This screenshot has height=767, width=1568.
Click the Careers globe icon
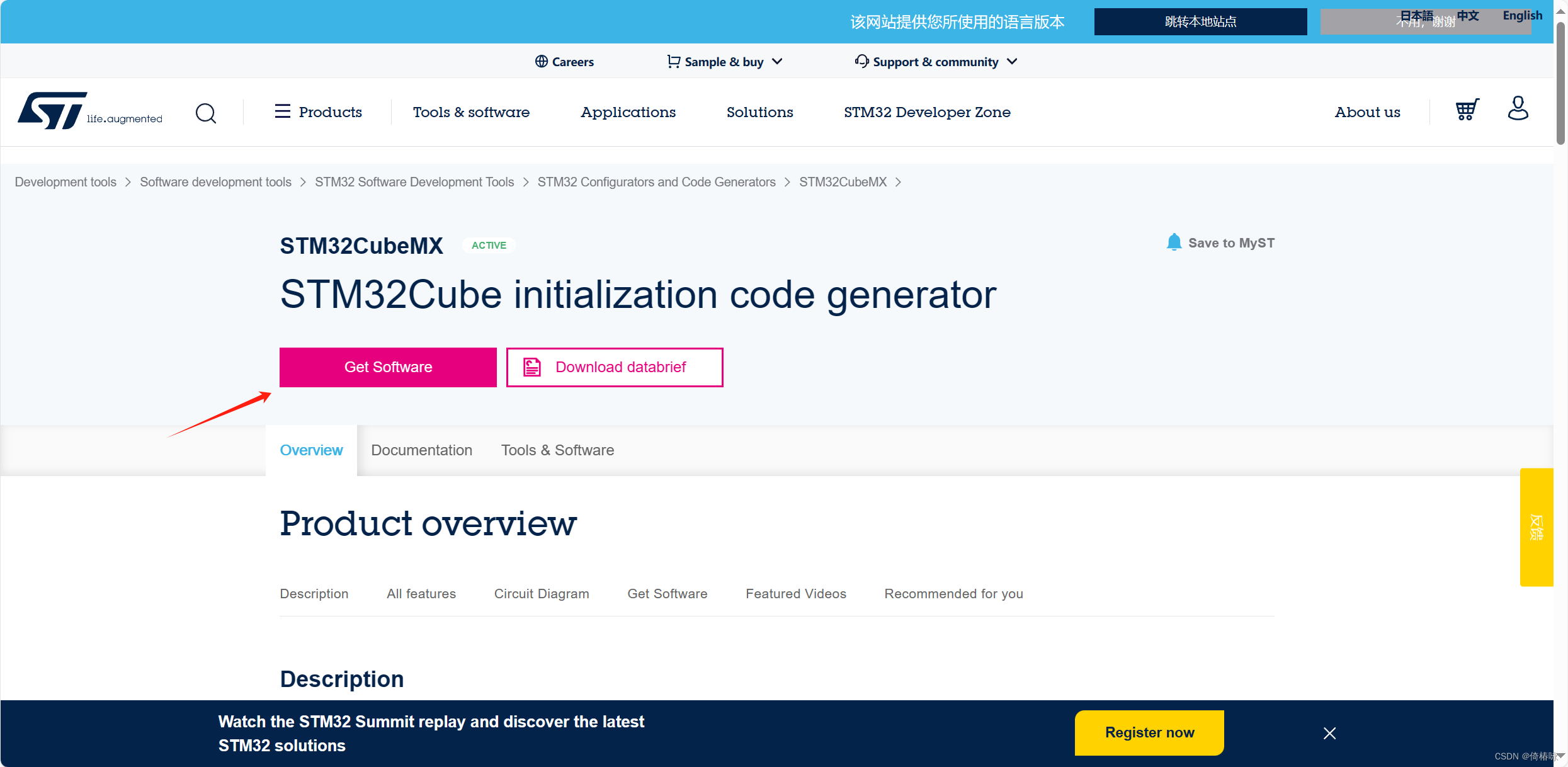pyautogui.click(x=541, y=62)
